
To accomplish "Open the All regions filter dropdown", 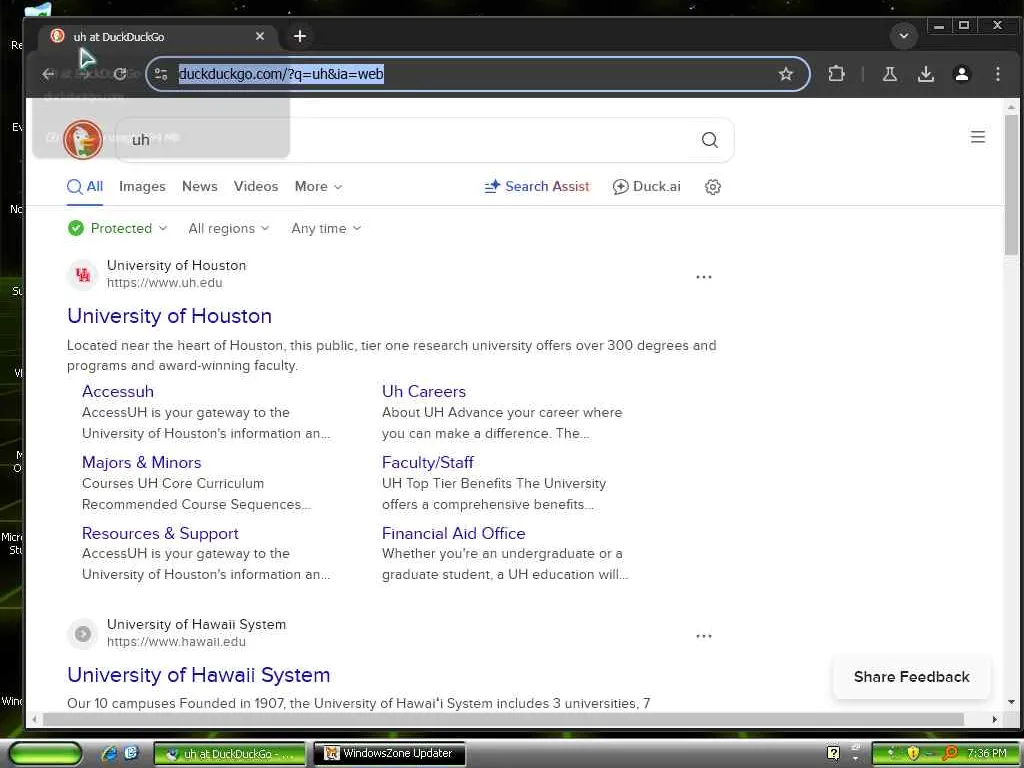I will click(229, 228).
